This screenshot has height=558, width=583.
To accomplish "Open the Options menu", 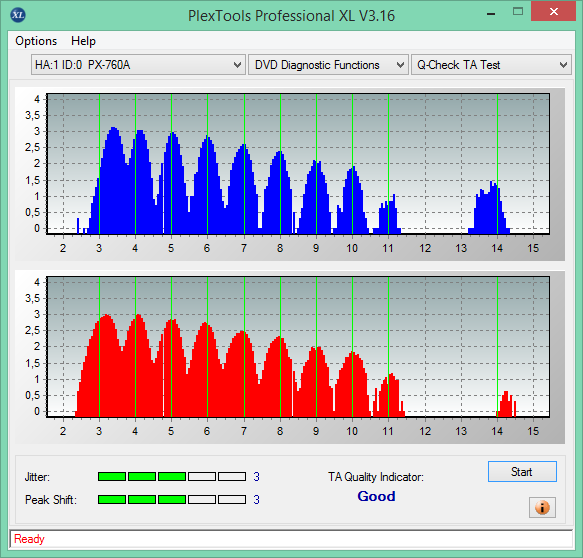I will 36,41.
